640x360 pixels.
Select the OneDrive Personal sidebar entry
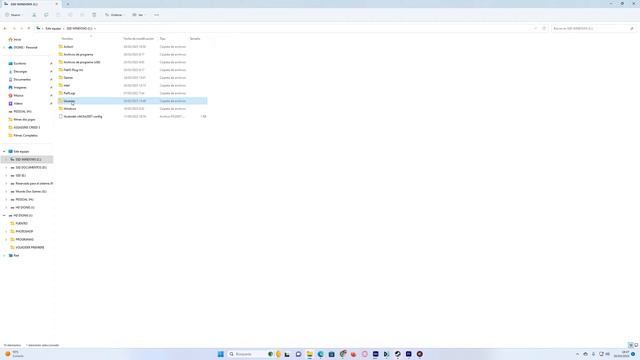pyautogui.click(x=25, y=47)
